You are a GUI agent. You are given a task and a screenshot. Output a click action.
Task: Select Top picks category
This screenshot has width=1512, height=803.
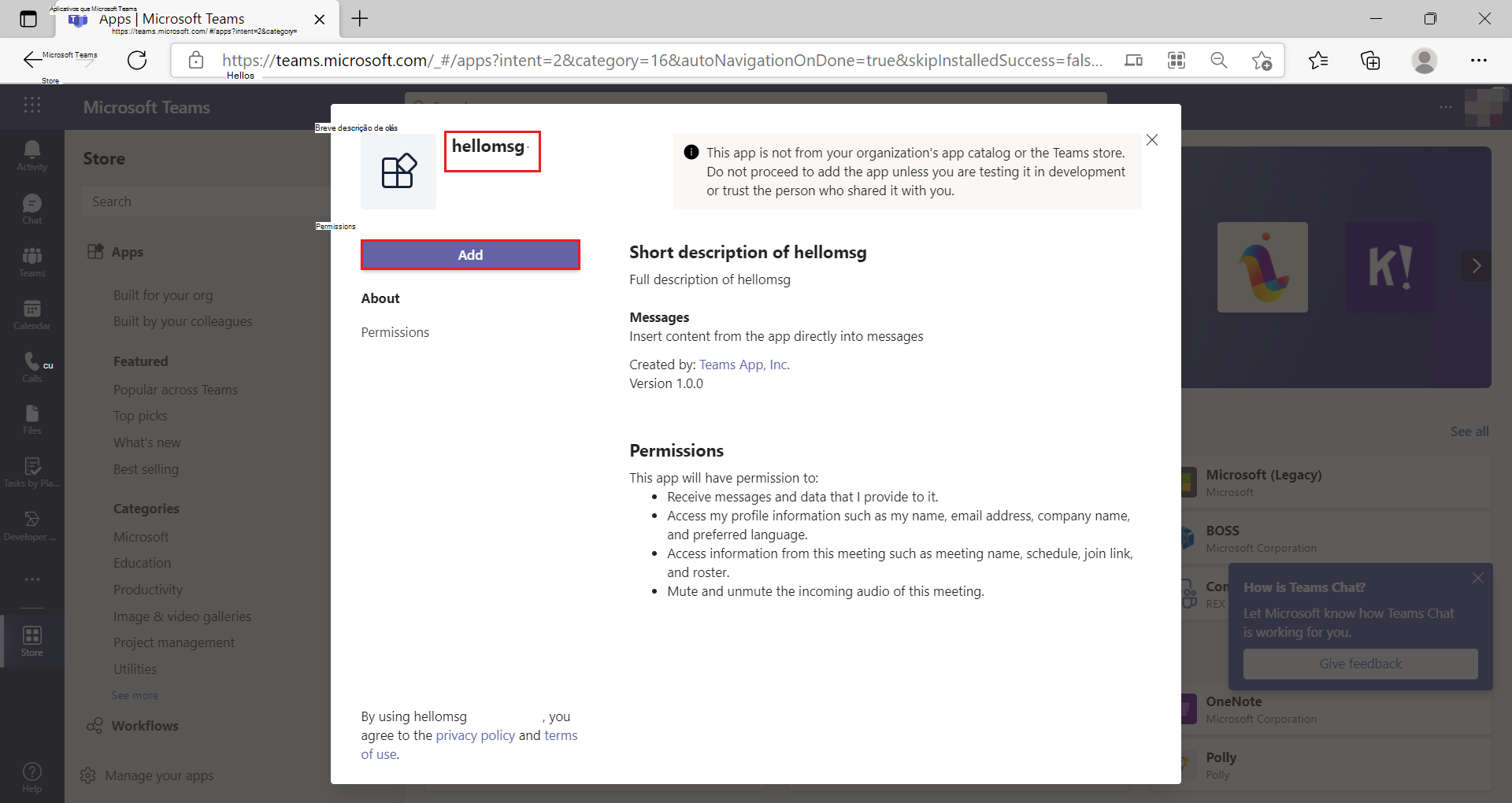[x=140, y=416]
